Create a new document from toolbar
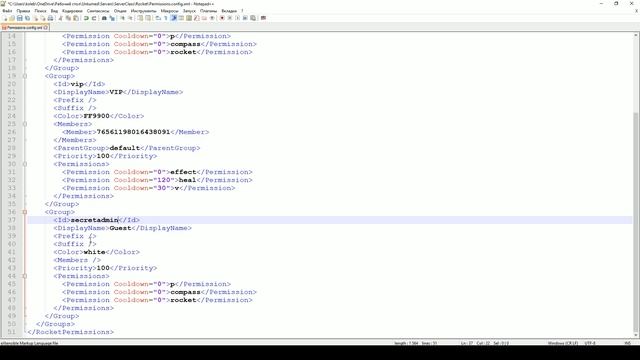The width and height of the screenshot is (640, 360). tap(4, 18)
